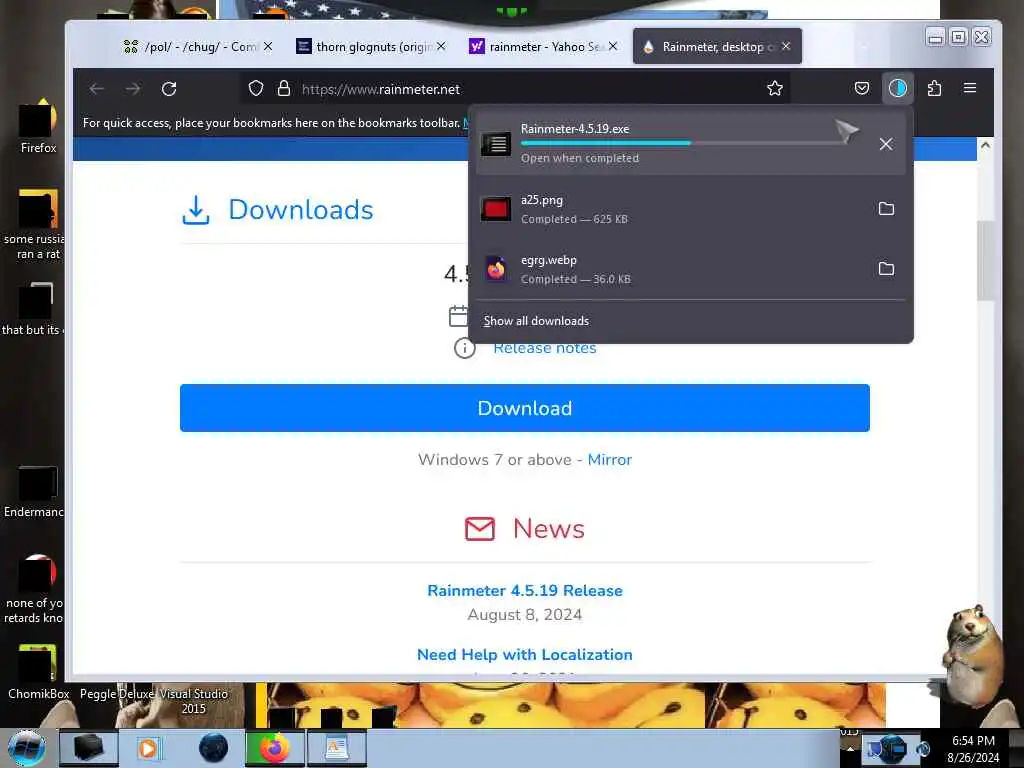Viewport: 1024px width, 768px height.
Task: Click the Rainmeter-4.5.19.exe file name
Action: [x=575, y=129]
